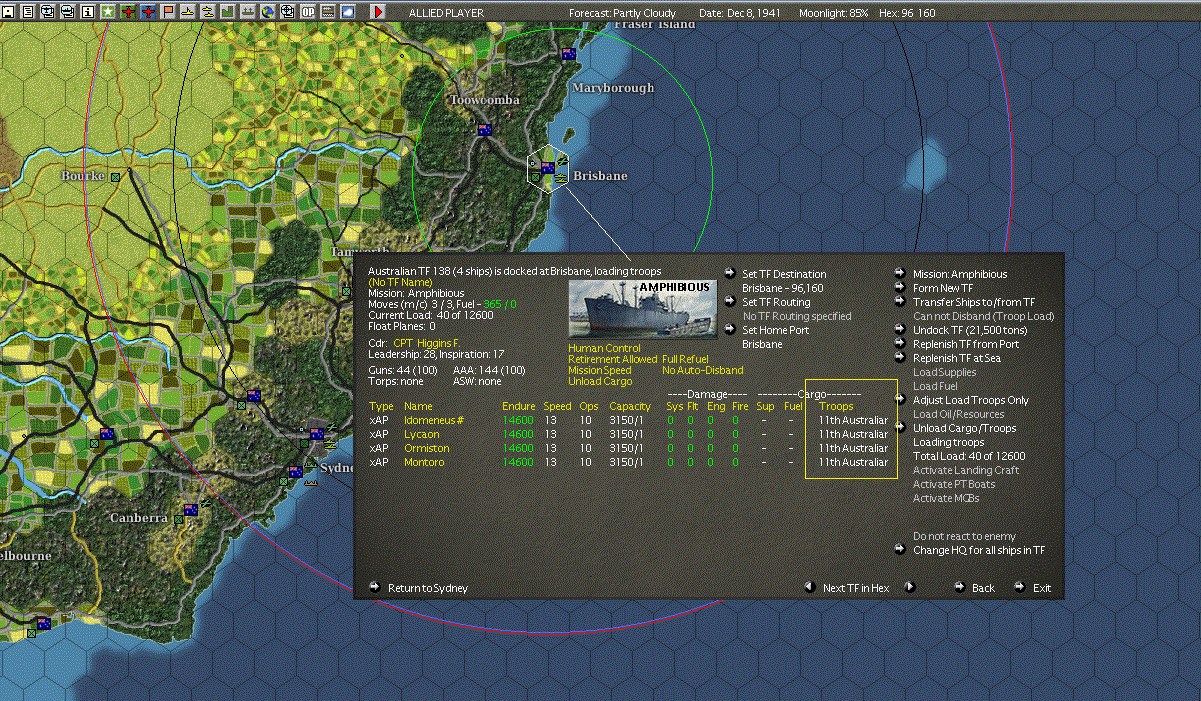This screenshot has height=701, width=1201.
Task: Select the Toowoomba flag marker on the map
Action: [x=485, y=130]
